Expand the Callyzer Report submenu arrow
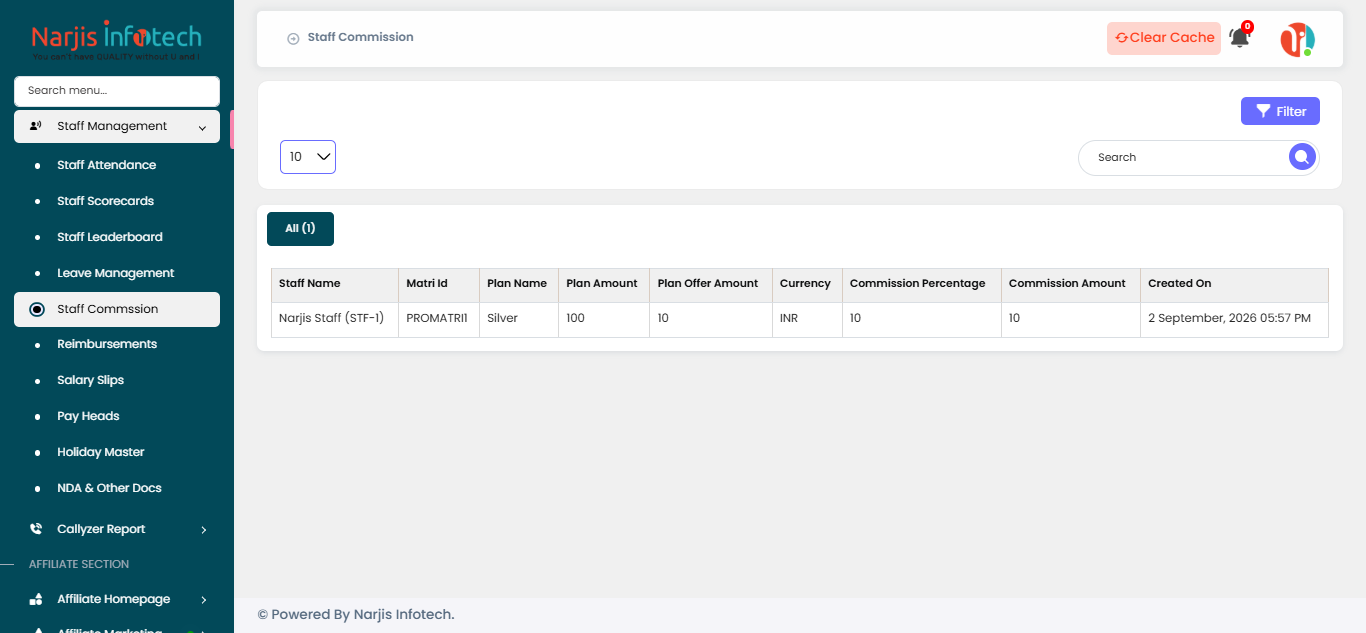The width and height of the screenshot is (1366, 633). [x=204, y=529]
